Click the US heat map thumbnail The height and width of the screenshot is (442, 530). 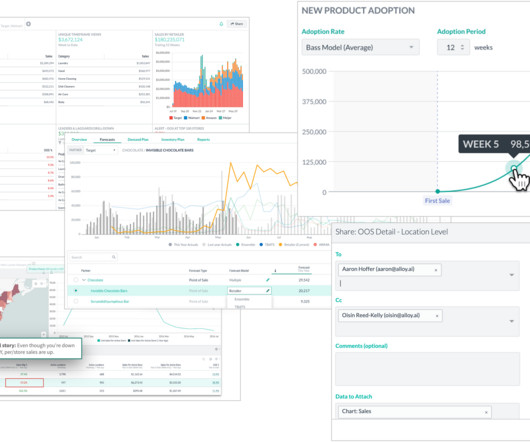(24, 308)
